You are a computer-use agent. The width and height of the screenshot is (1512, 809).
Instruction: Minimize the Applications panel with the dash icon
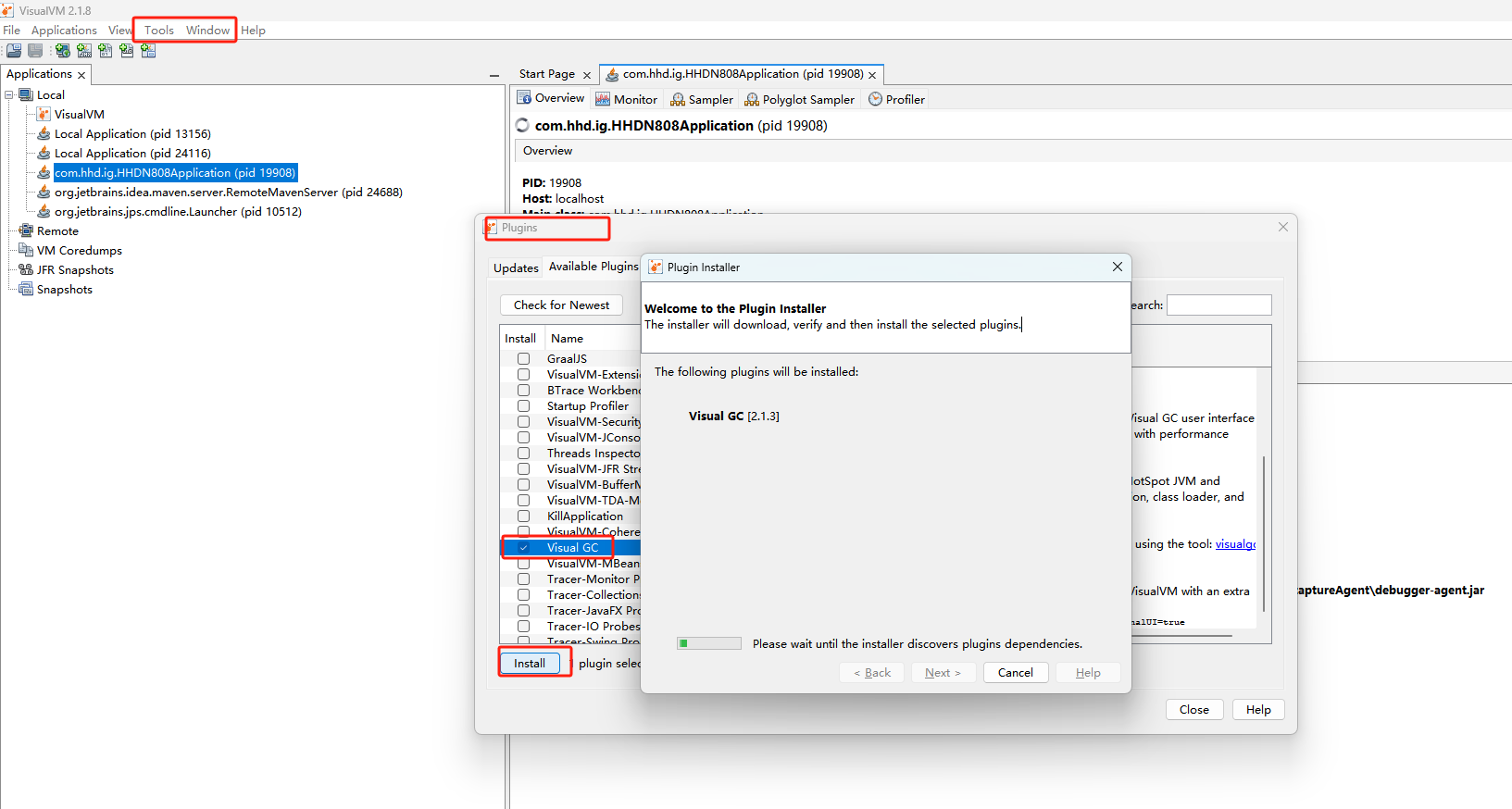[x=494, y=75]
